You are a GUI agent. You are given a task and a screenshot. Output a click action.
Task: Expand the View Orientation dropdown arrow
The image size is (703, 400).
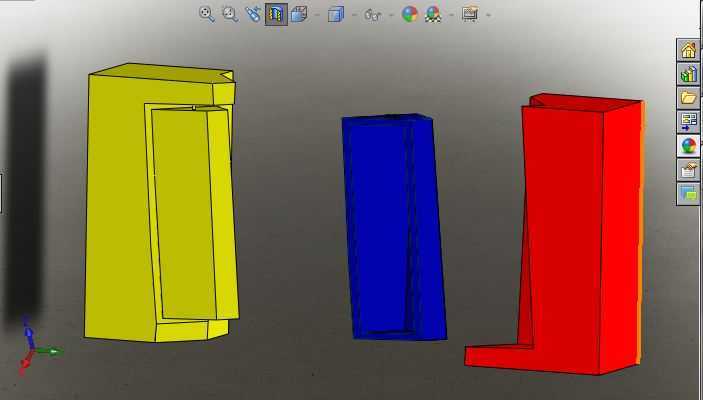(x=317, y=15)
